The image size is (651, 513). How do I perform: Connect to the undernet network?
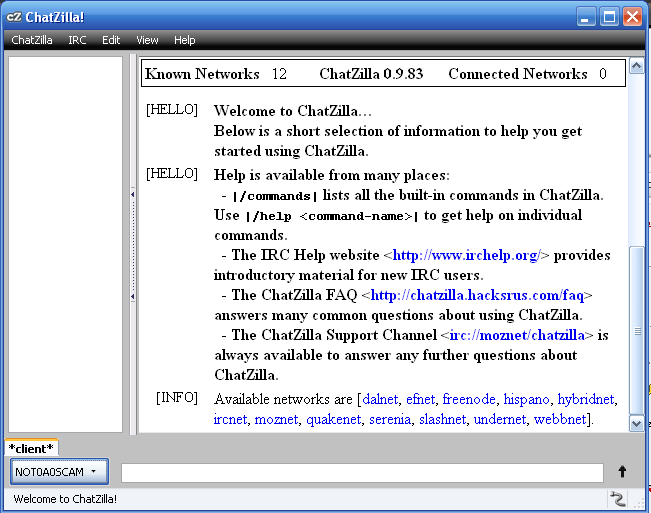click(x=499, y=419)
